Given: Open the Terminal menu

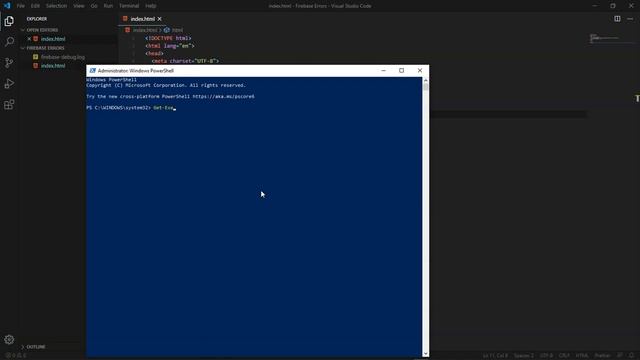Looking at the screenshot, I should tap(129, 6).
